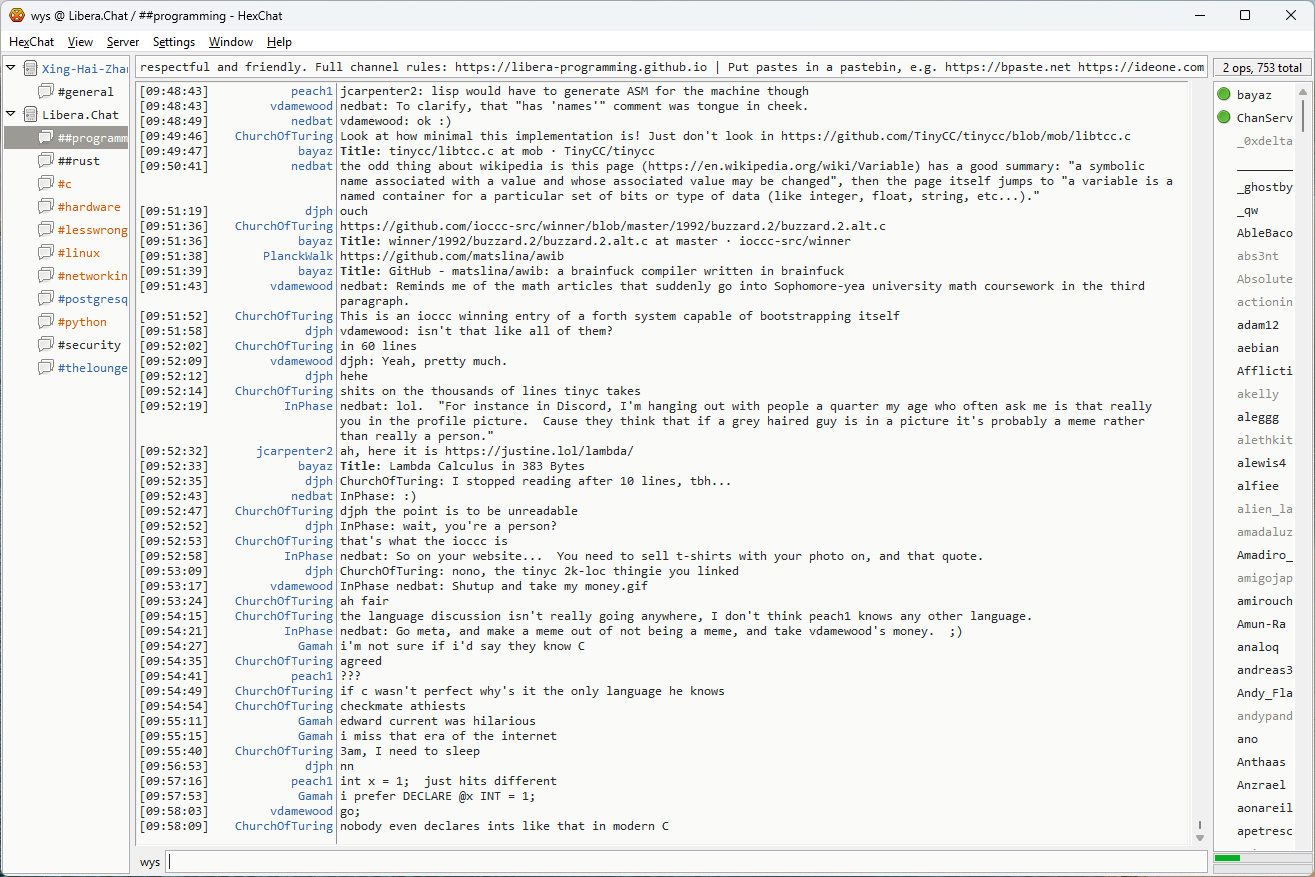Click the green icon next to ChanServ
The width and height of the screenshot is (1315, 877).
1223,118
